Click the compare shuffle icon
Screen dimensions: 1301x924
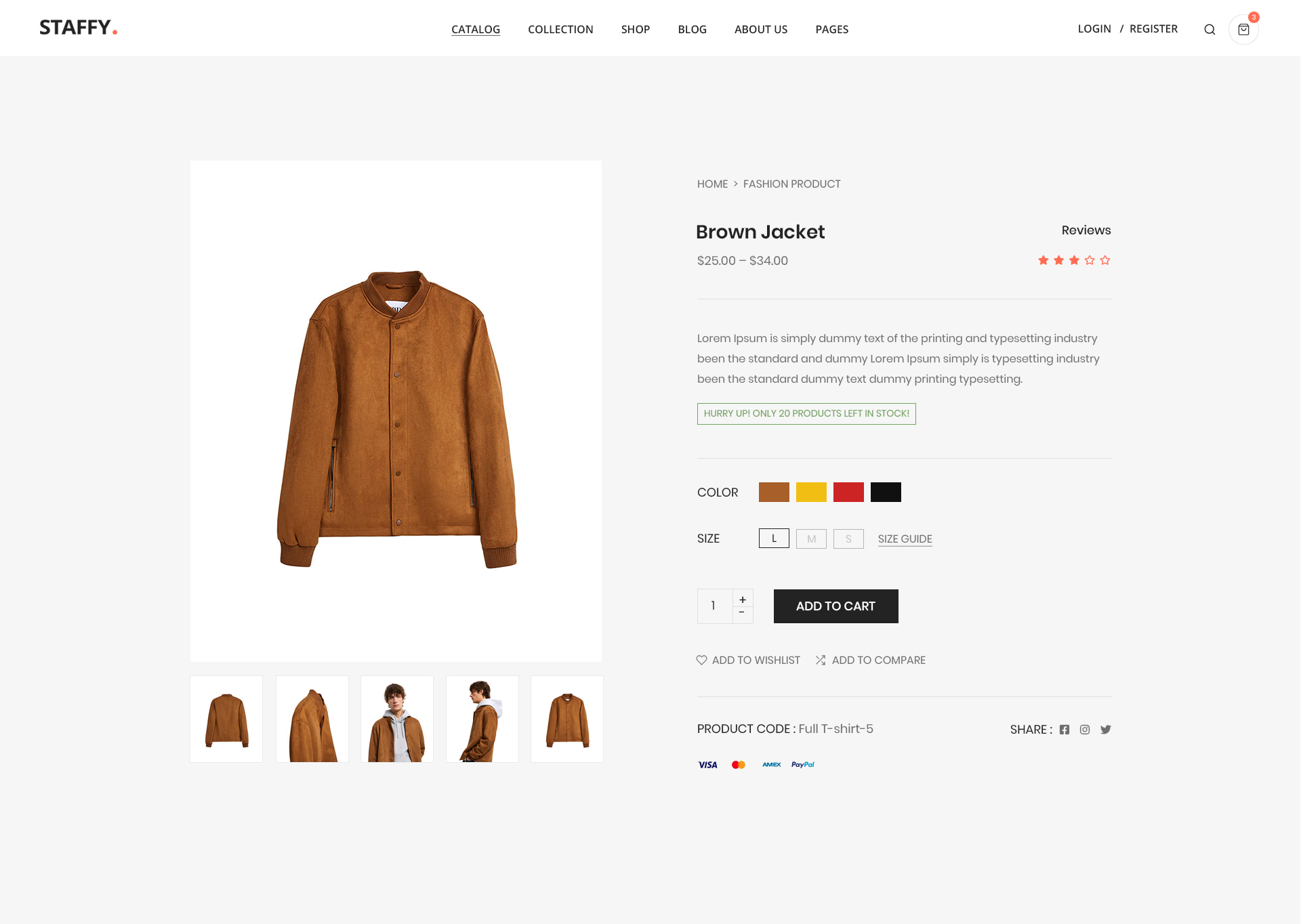click(x=821, y=660)
